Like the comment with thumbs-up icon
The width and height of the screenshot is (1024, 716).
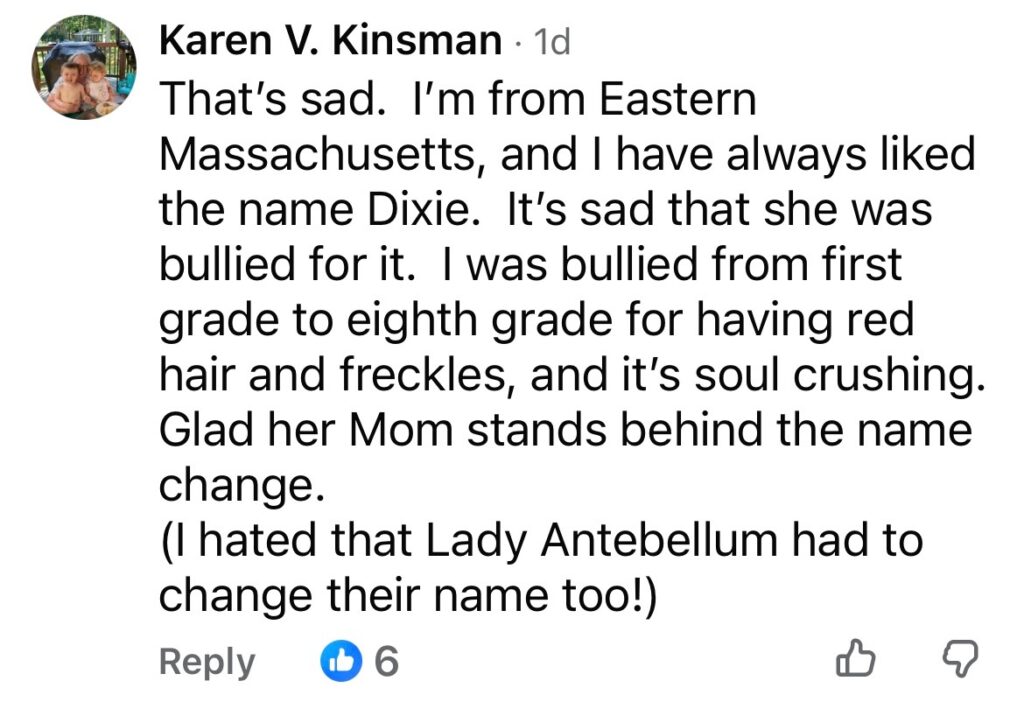[853, 660]
